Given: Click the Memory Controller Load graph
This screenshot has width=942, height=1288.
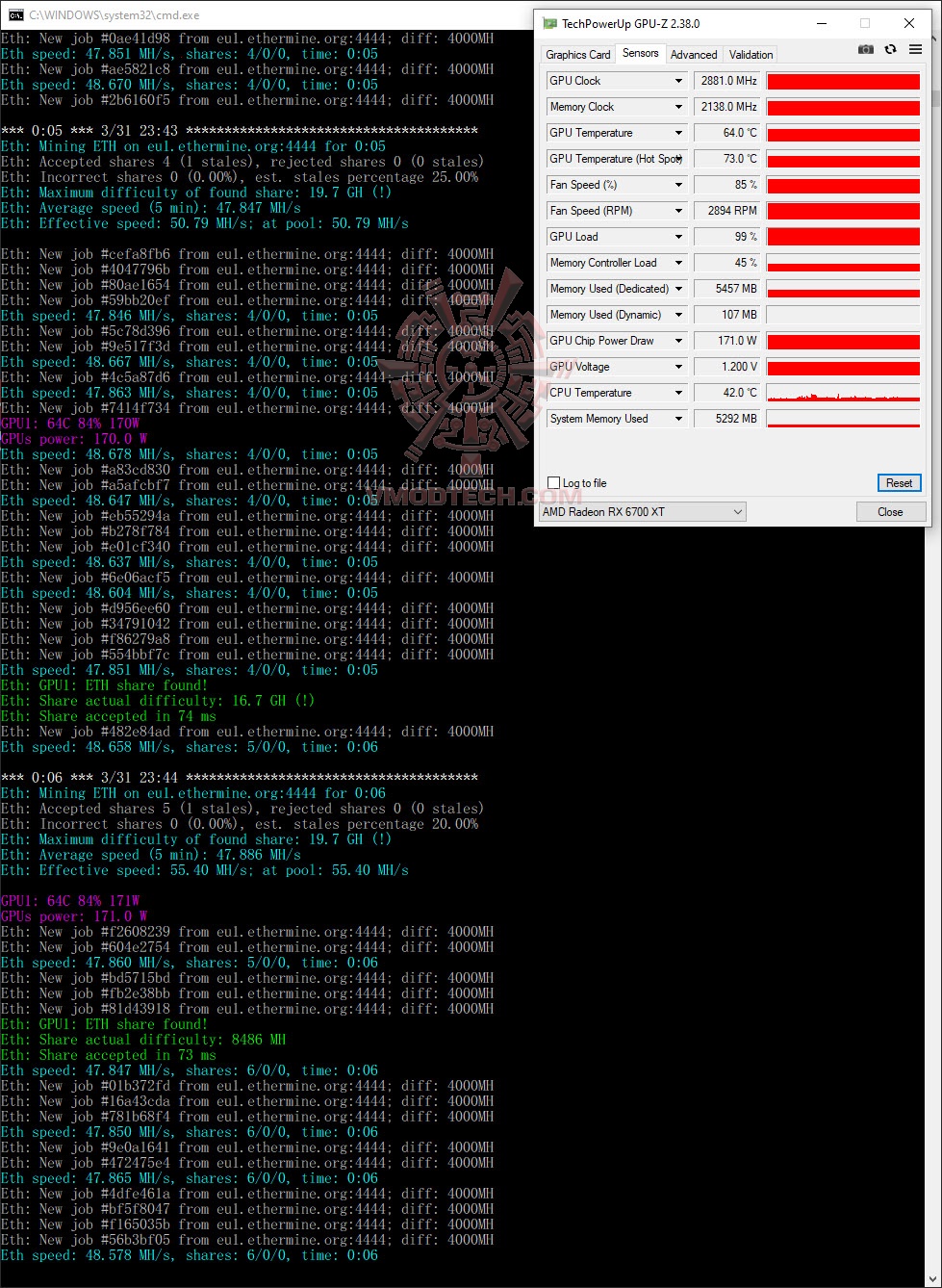Looking at the screenshot, I should 843,263.
